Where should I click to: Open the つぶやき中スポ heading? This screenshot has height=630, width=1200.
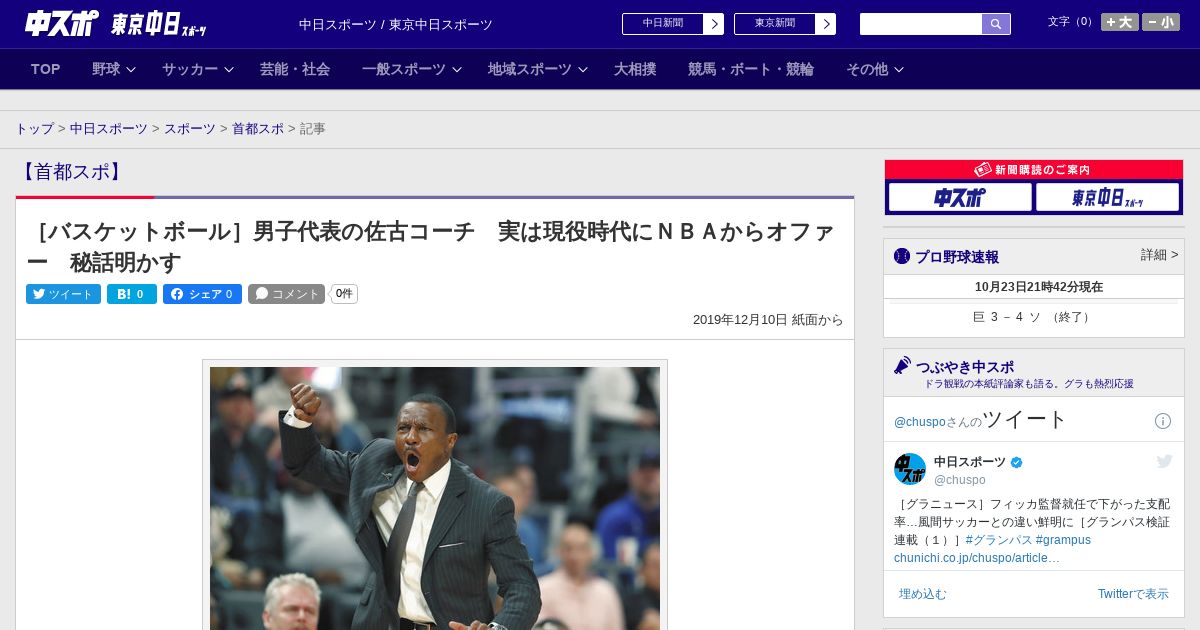coord(965,367)
